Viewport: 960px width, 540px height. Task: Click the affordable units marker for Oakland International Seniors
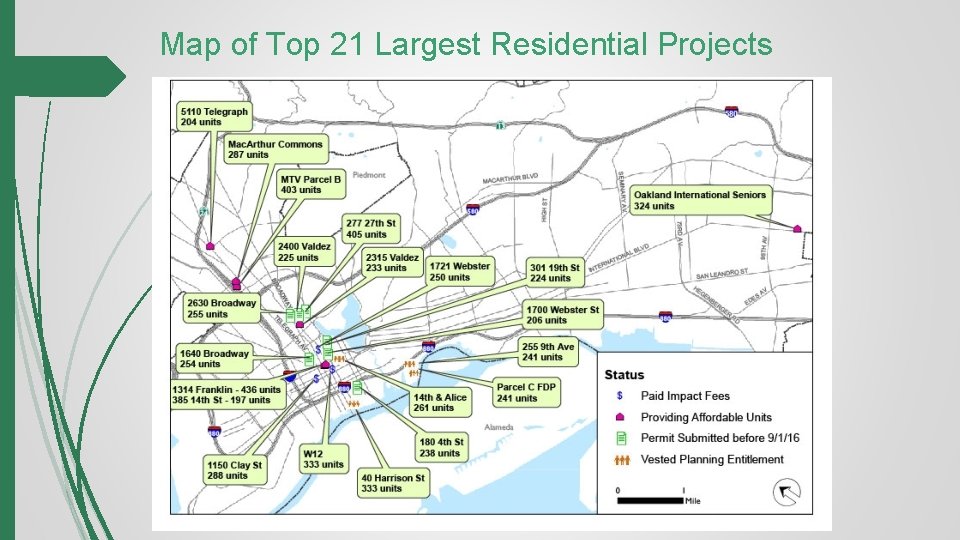coord(797,229)
